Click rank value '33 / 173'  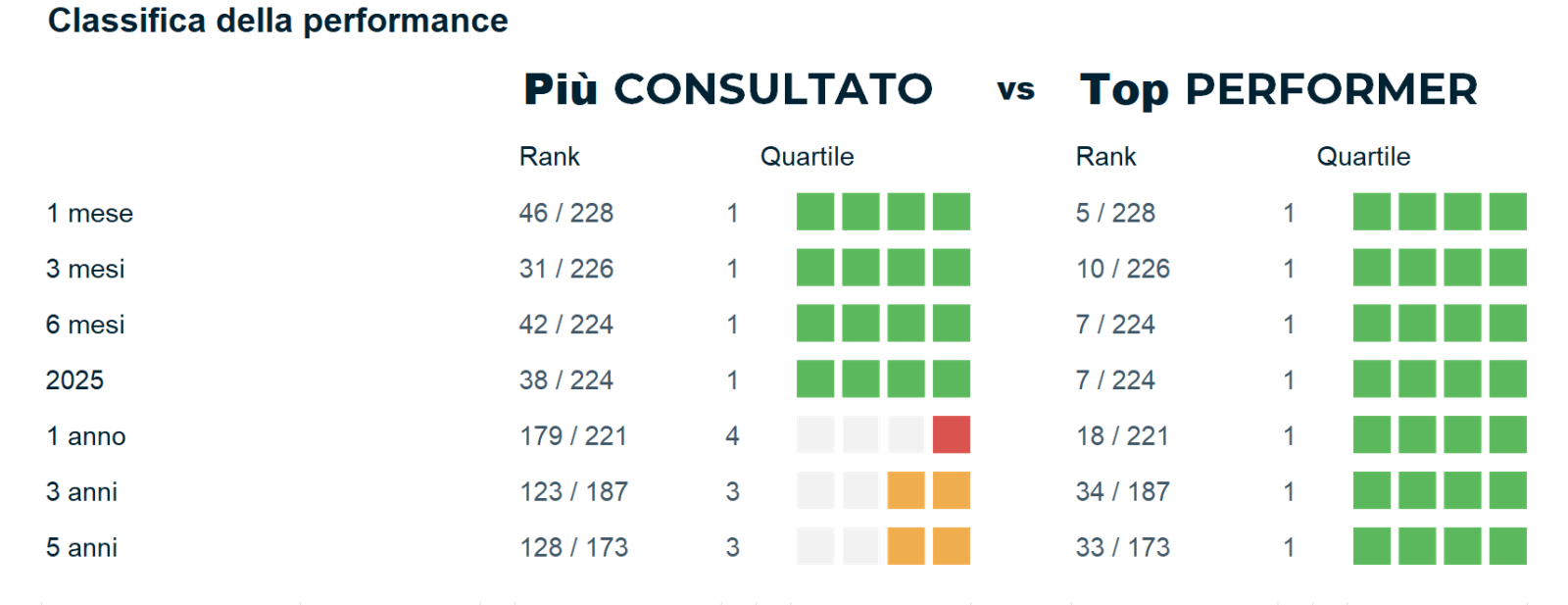tap(1123, 547)
